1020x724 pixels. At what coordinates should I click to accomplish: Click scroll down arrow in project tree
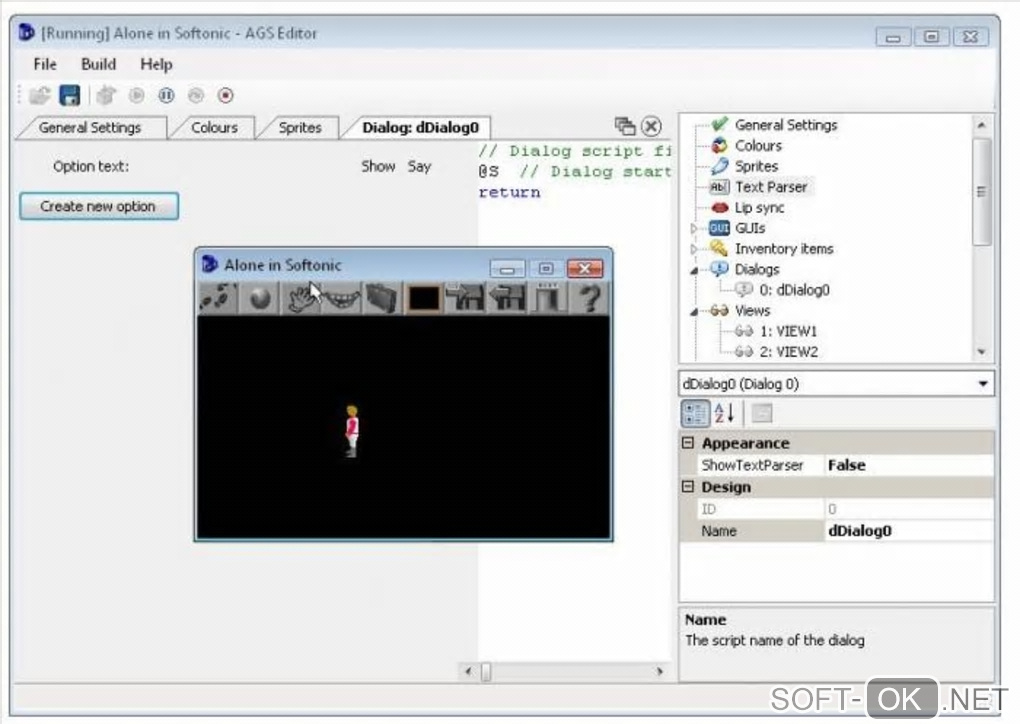[982, 352]
